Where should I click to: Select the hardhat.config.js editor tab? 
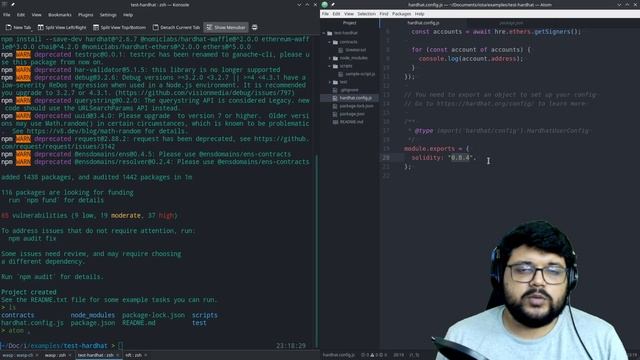423,23
